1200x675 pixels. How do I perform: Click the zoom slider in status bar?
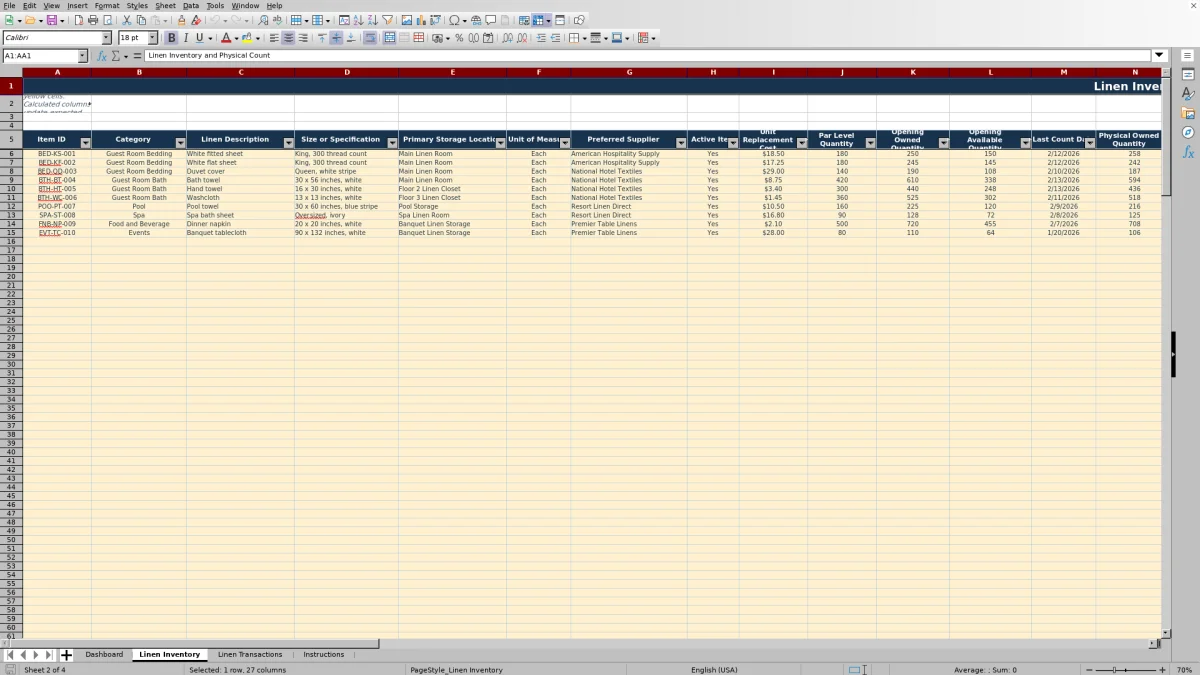point(1126,670)
